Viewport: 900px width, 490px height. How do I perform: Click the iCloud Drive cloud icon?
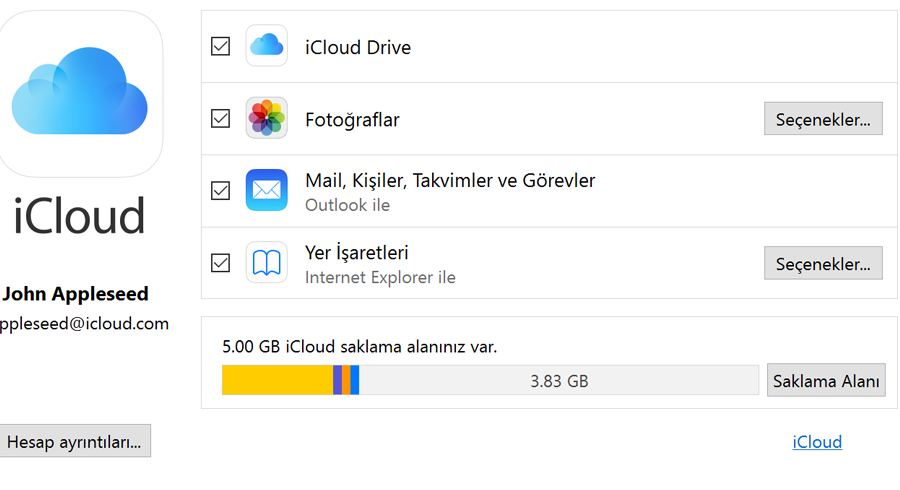(x=266, y=46)
